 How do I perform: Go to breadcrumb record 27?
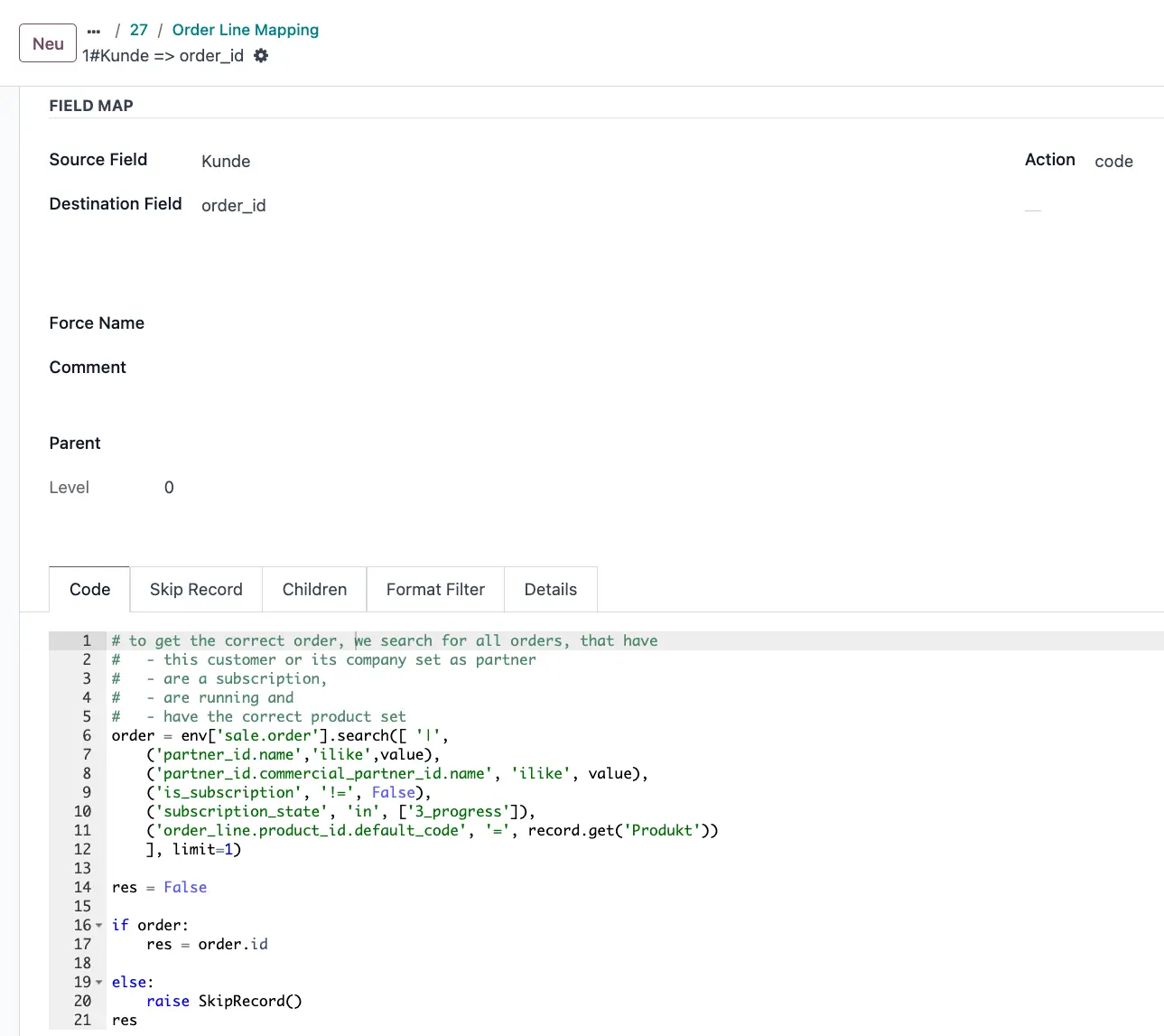pyautogui.click(x=139, y=30)
